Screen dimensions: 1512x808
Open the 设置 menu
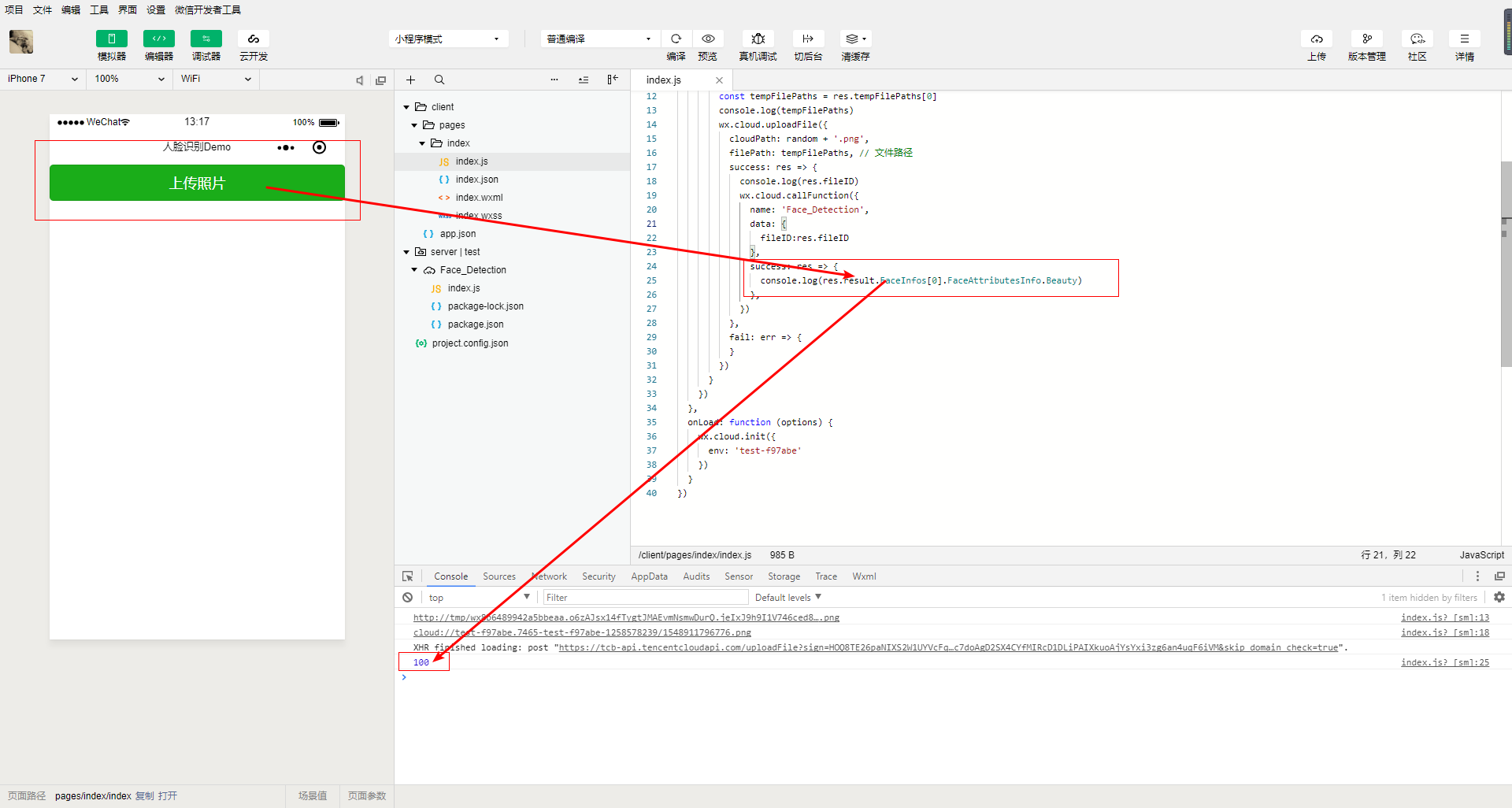(x=156, y=10)
